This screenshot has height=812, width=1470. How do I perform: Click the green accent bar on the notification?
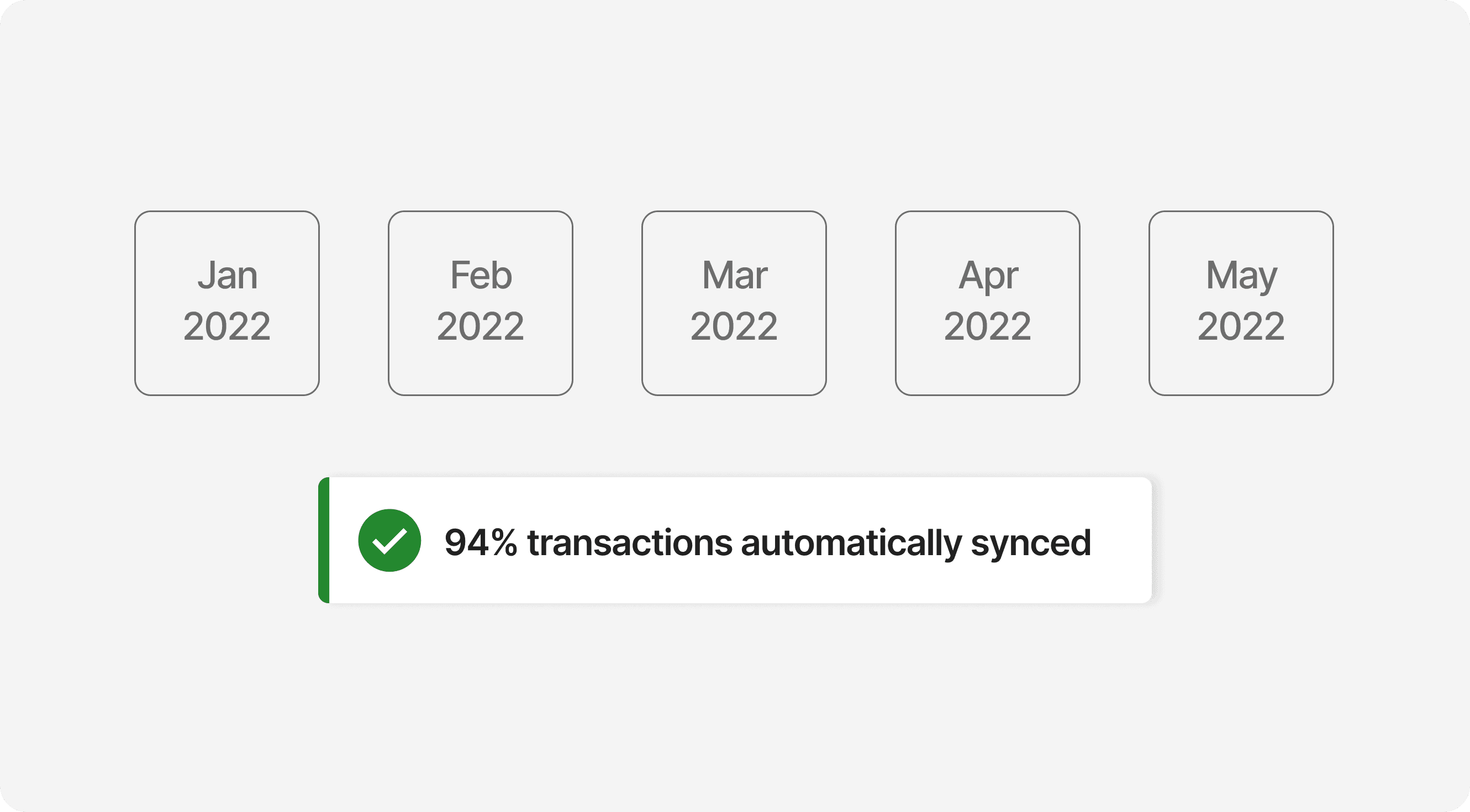coord(324,540)
